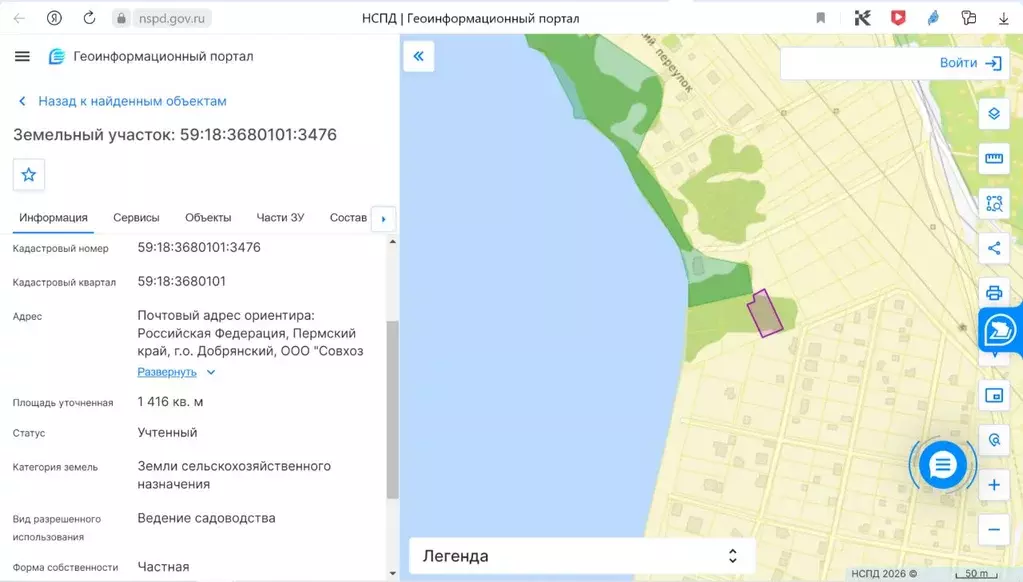Zoom in the map with plus
The width and height of the screenshot is (1023, 582).
[994, 485]
